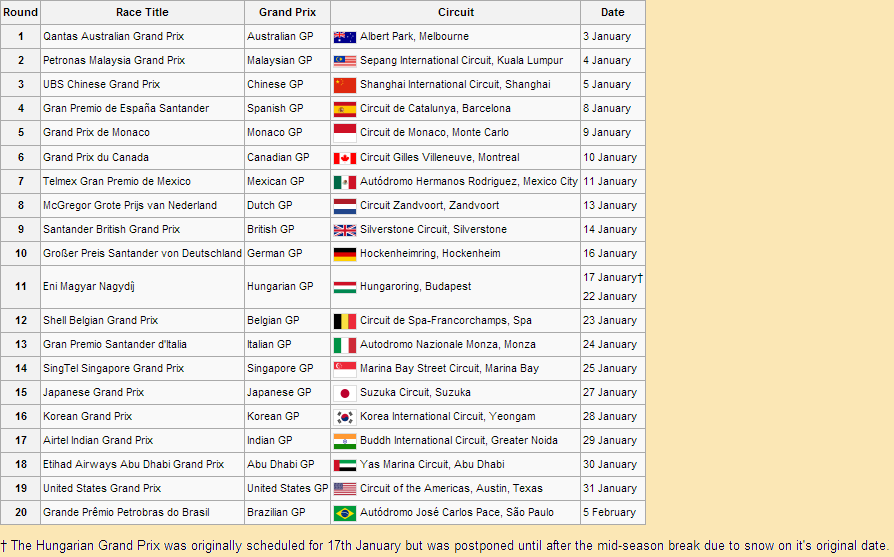The image size is (894, 557).
Task: Click the Malaysian flag icon
Action: pos(344,61)
